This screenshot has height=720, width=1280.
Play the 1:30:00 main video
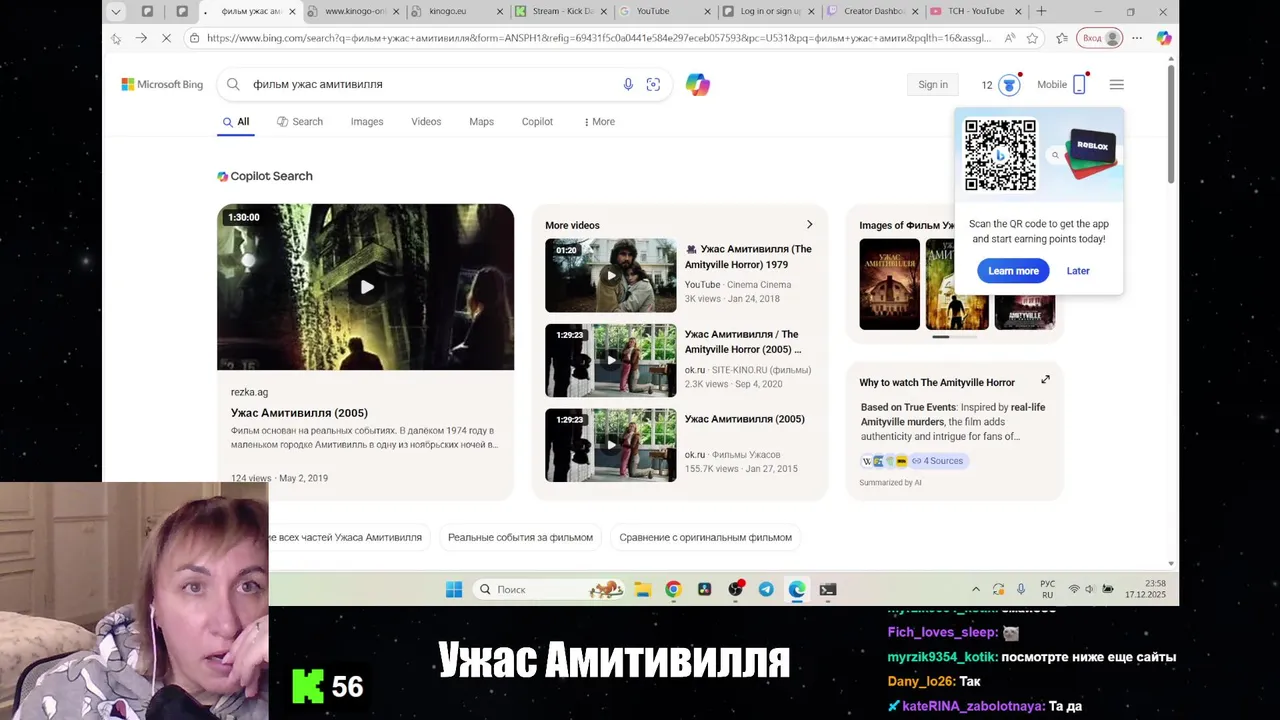[x=366, y=287]
